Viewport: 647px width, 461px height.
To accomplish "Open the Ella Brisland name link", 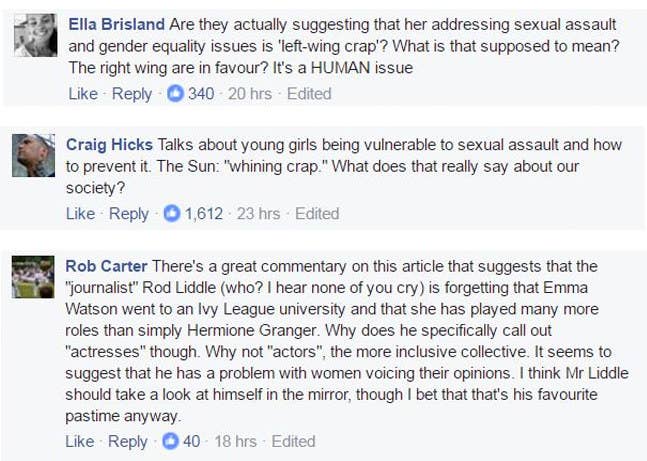I will click(x=117, y=24).
